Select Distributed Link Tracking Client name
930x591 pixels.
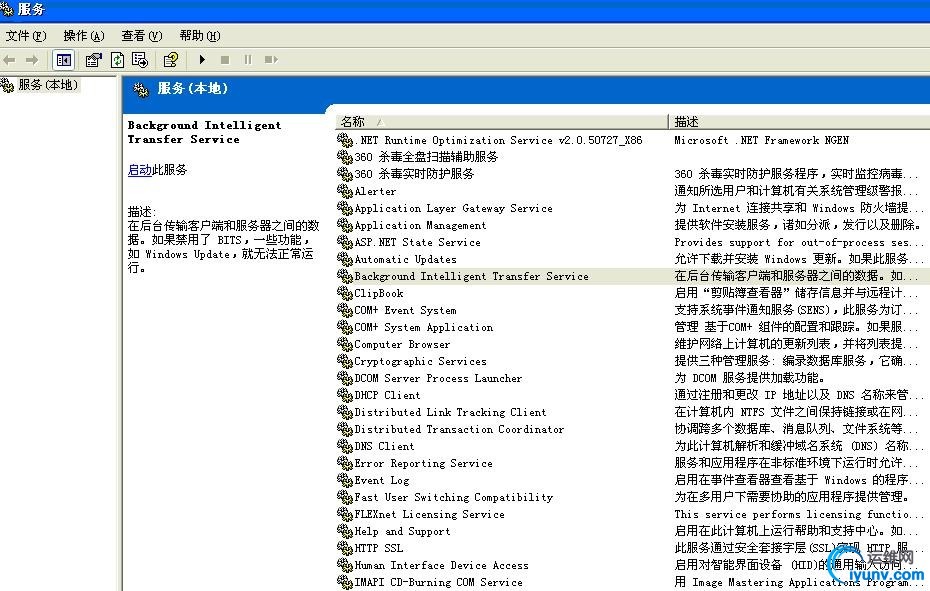(x=450, y=412)
